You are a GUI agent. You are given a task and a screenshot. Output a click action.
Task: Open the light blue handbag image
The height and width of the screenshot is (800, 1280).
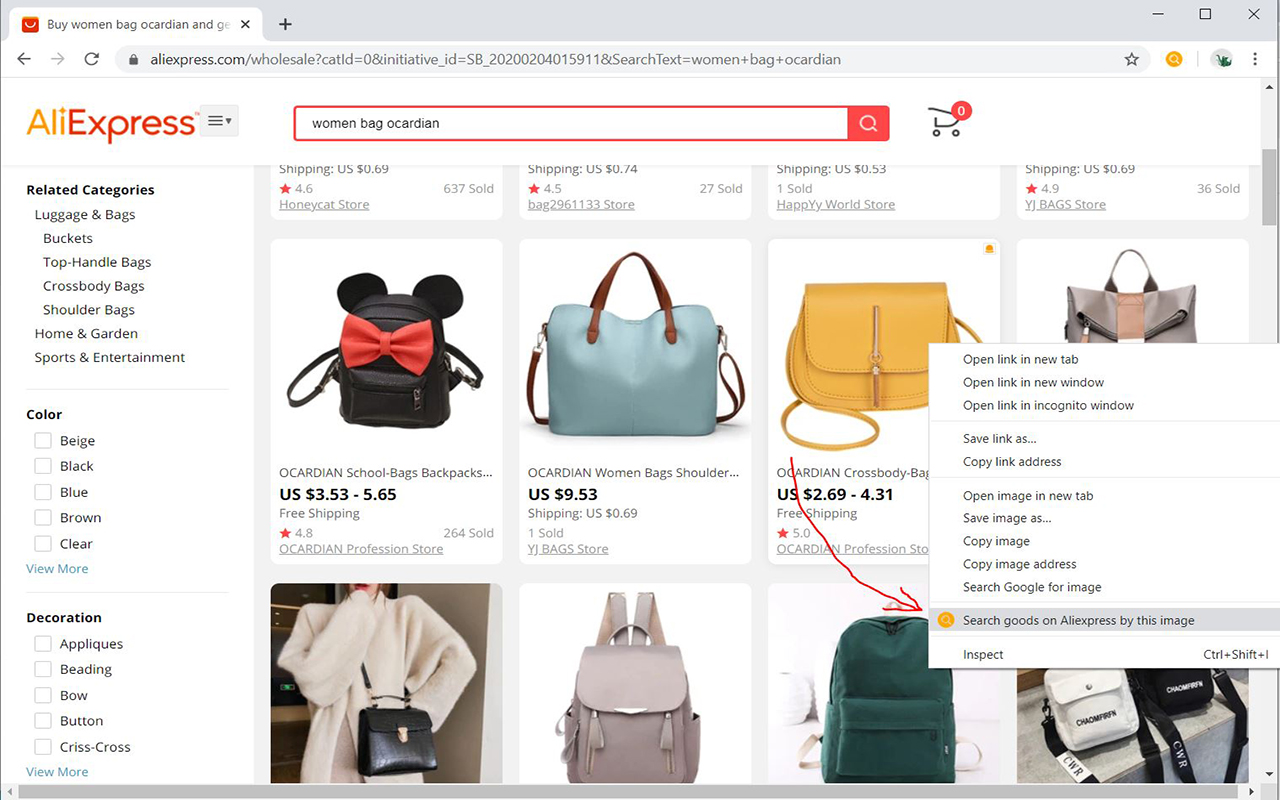pos(635,348)
